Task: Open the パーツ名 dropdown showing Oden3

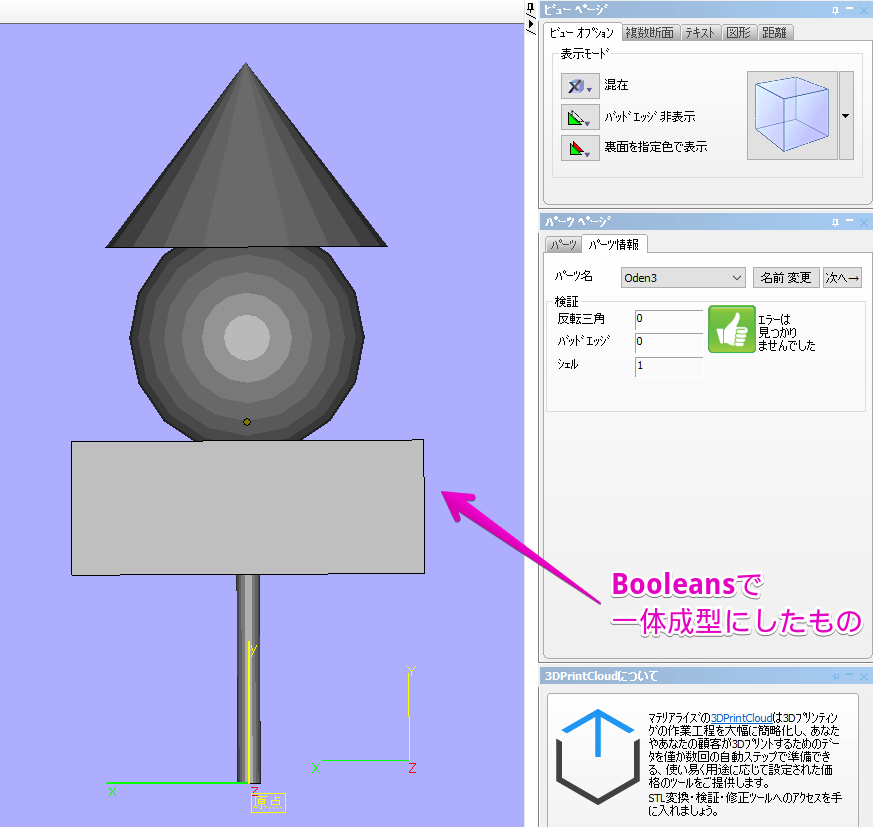Action: 682,277
